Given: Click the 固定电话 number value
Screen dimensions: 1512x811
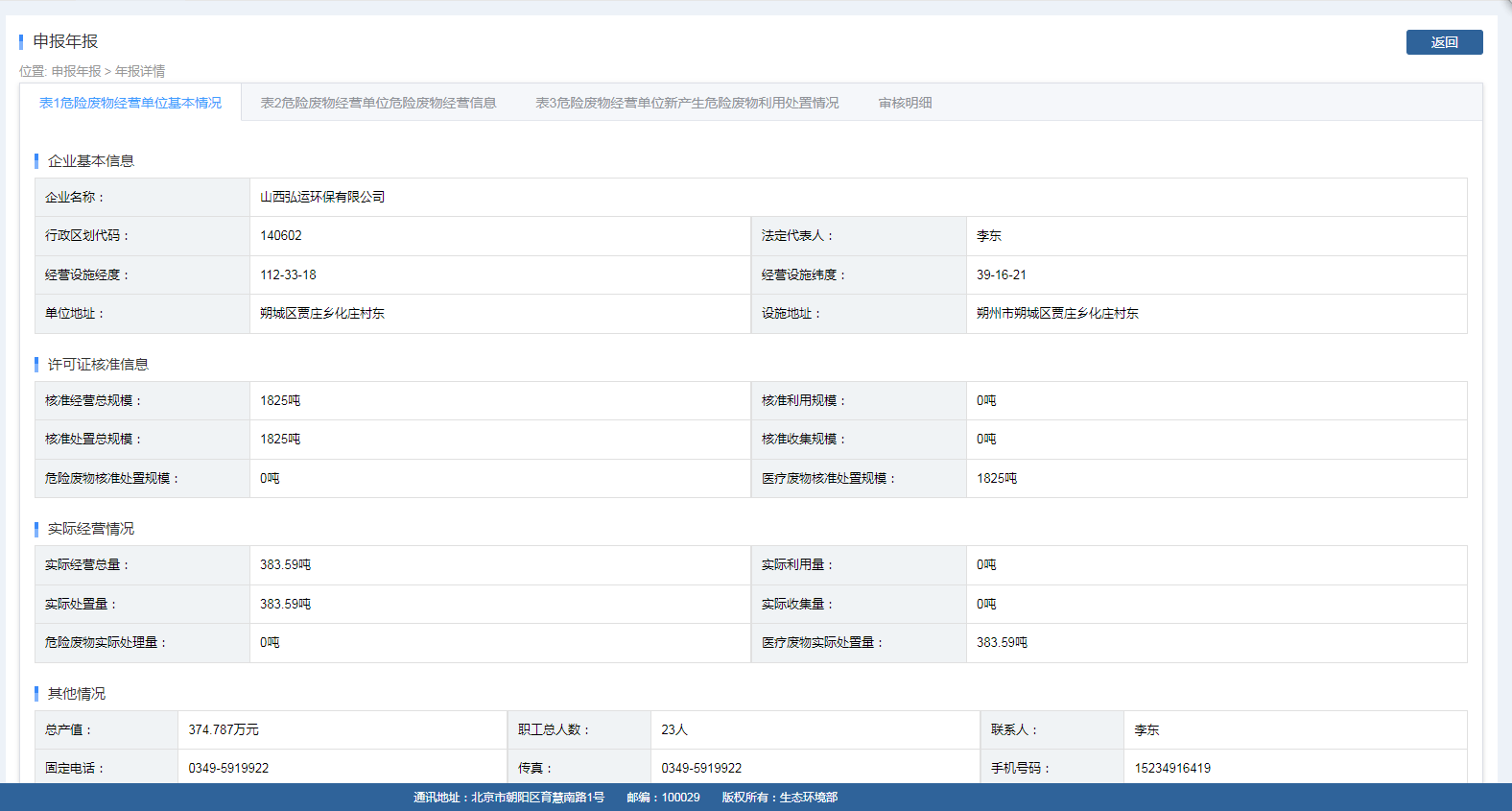Looking at the screenshot, I should (x=228, y=768).
